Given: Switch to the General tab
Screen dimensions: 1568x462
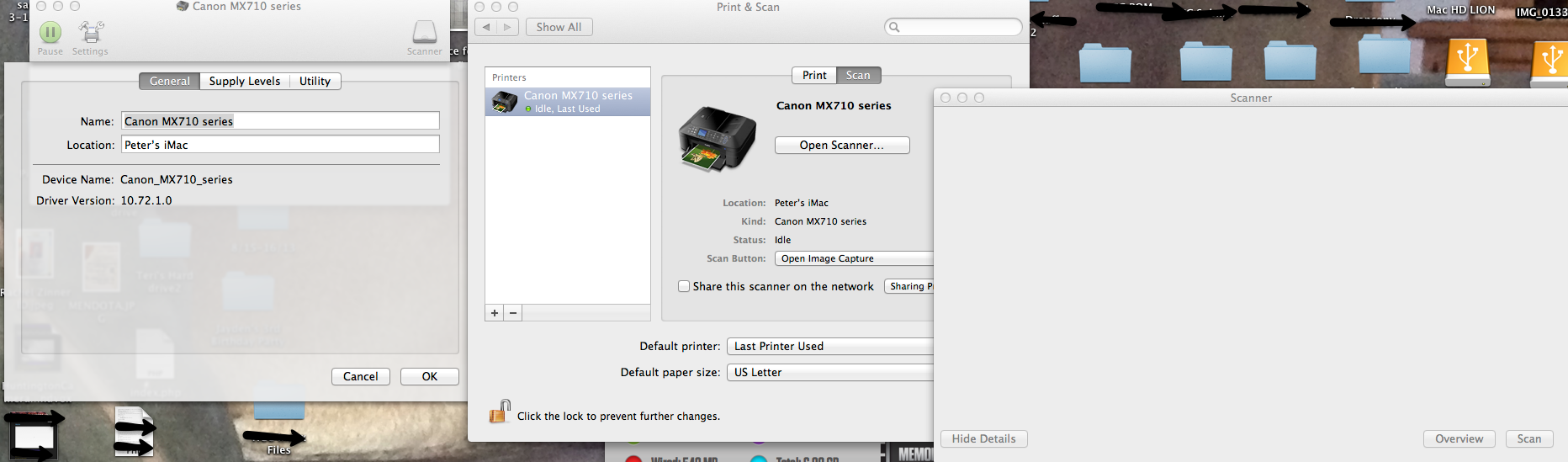Looking at the screenshot, I should click(x=170, y=81).
